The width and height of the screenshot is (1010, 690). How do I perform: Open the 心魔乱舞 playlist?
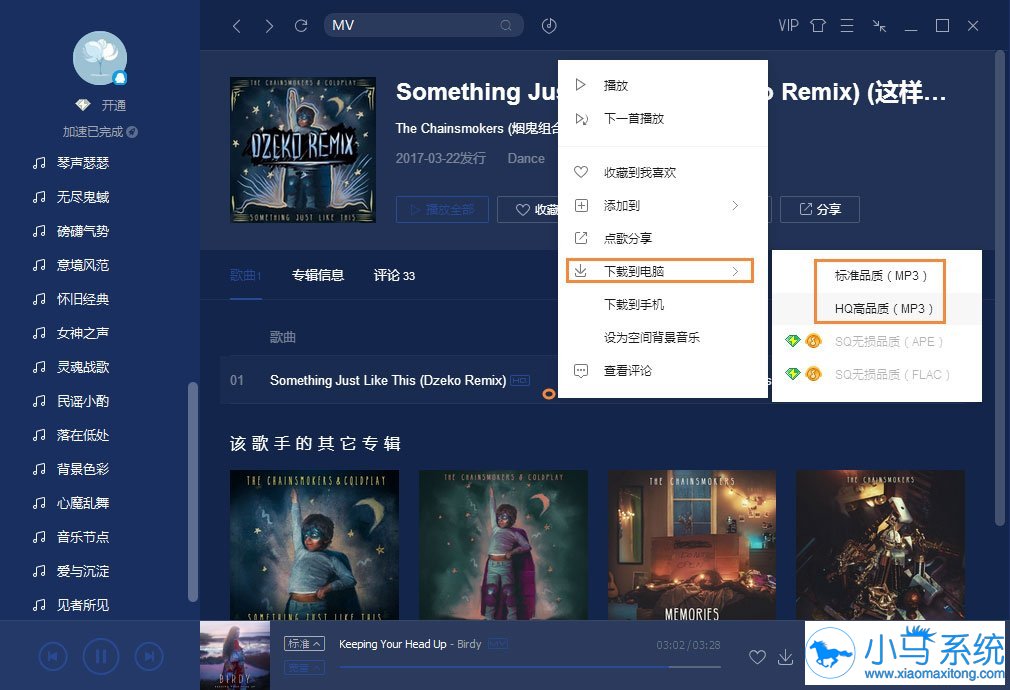point(82,503)
